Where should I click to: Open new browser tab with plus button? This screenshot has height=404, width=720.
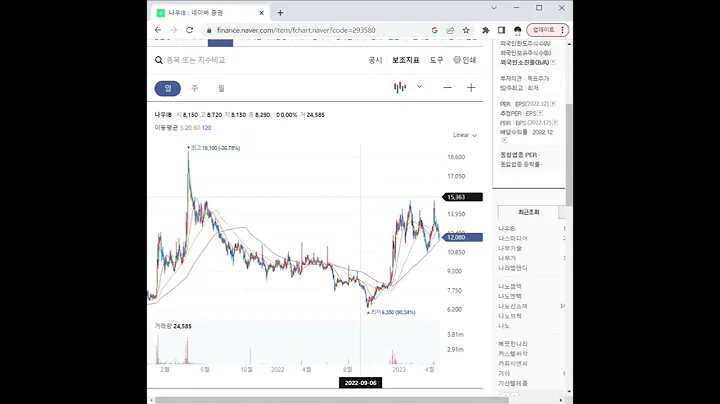point(280,13)
